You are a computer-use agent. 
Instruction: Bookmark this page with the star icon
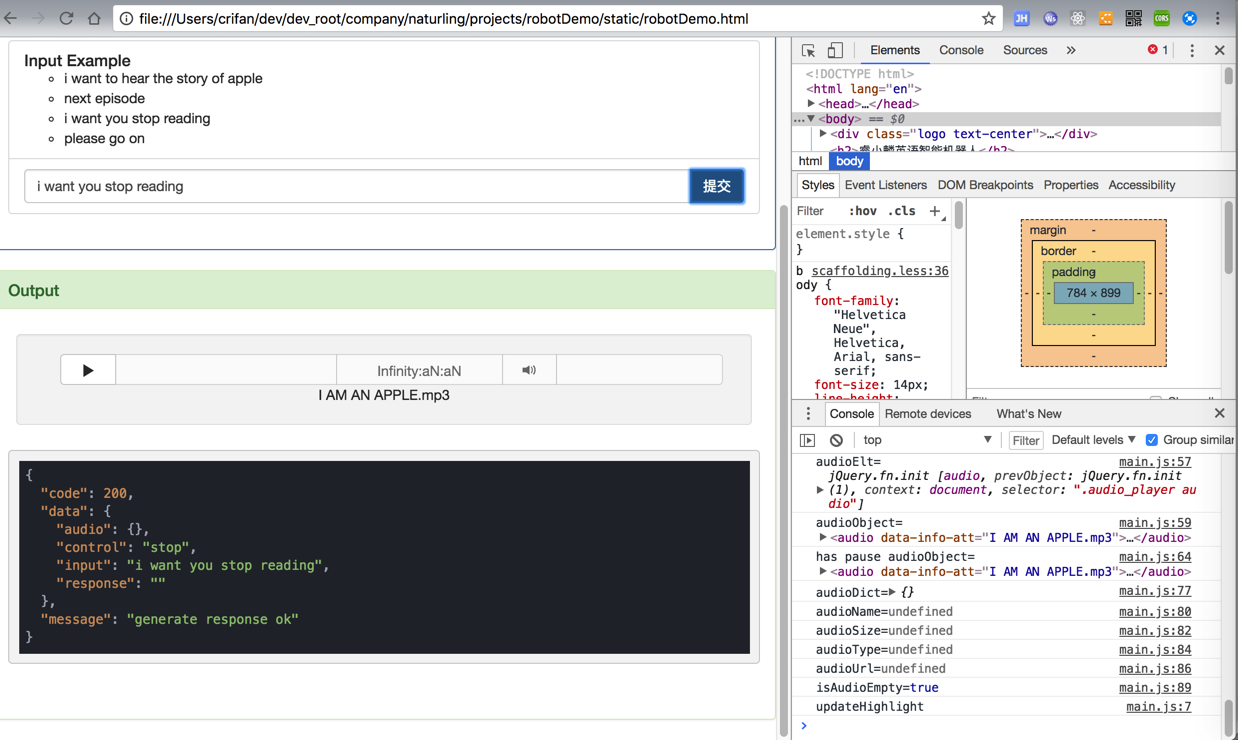click(988, 18)
